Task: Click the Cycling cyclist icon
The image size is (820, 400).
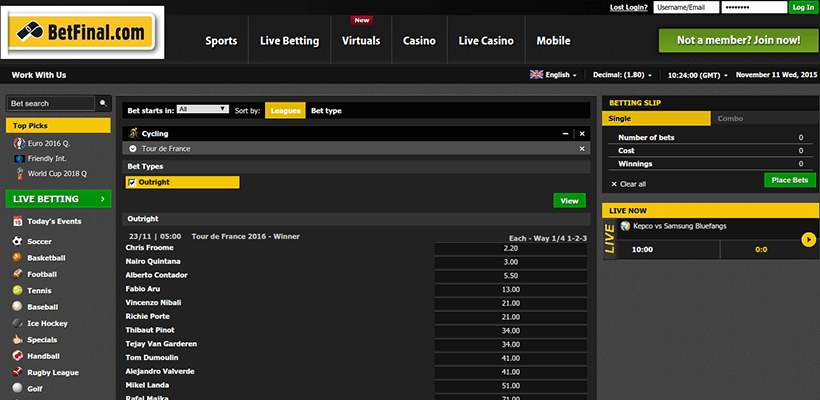Action: click(133, 133)
